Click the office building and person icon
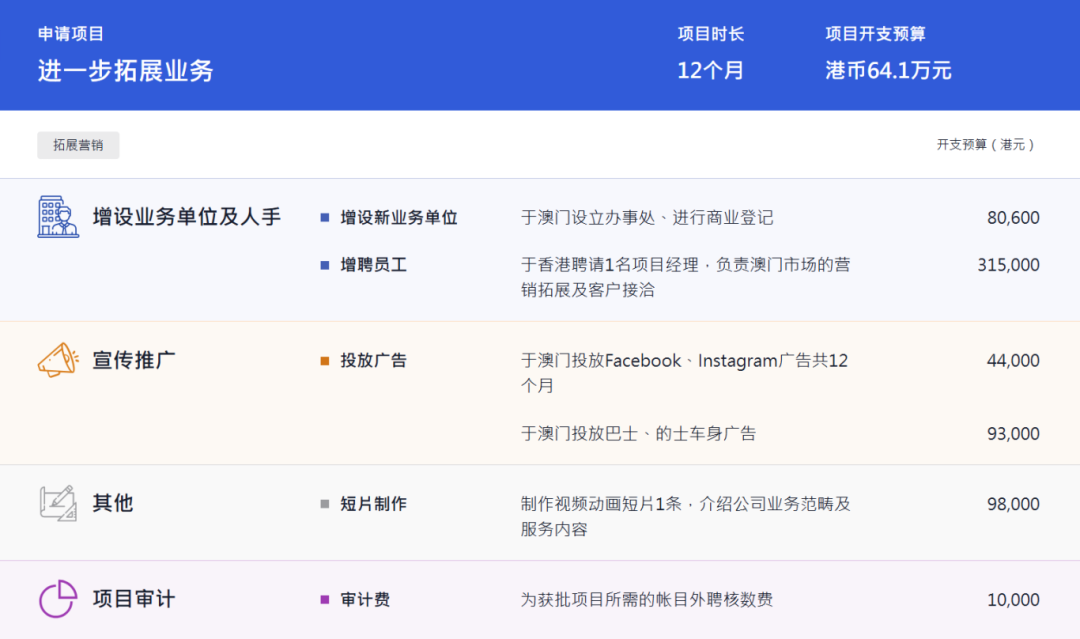 [x=58, y=217]
